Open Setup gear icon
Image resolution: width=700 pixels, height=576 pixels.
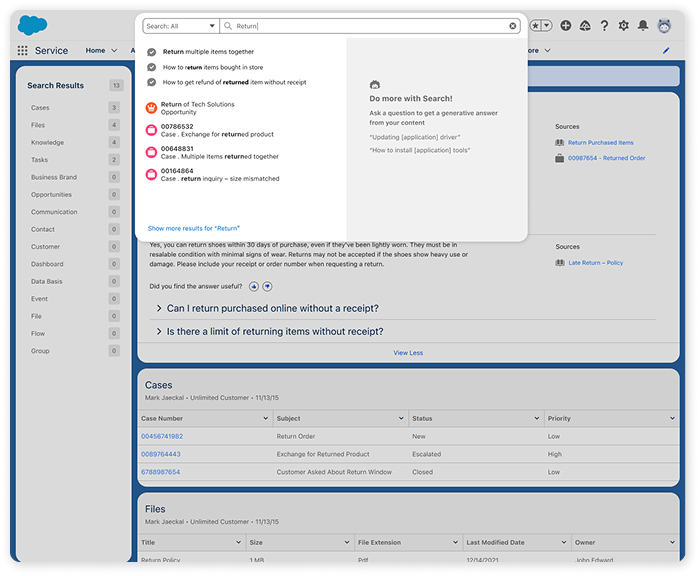(624, 26)
